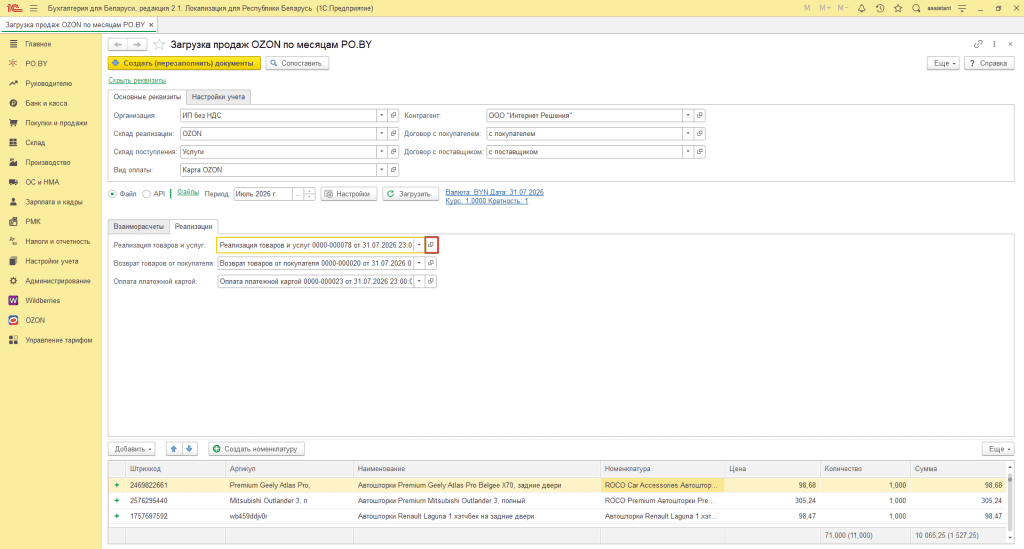Open the Главное section in sidebar

pos(38,44)
